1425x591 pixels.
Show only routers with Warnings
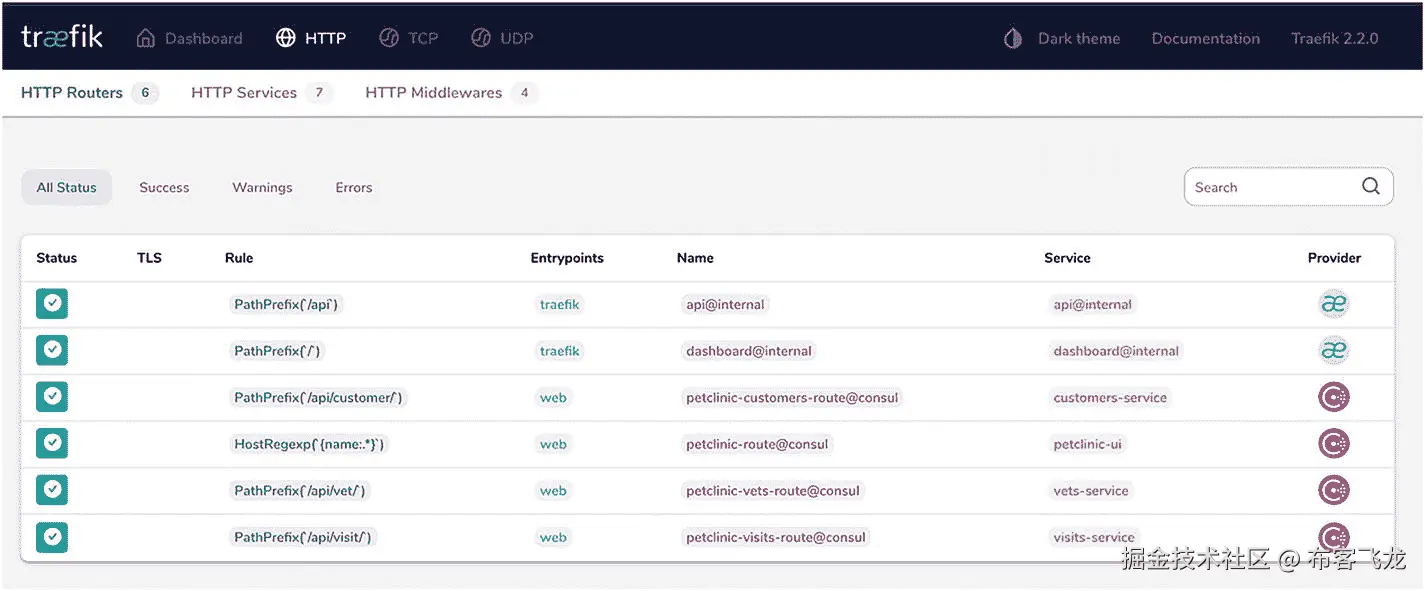pos(262,187)
